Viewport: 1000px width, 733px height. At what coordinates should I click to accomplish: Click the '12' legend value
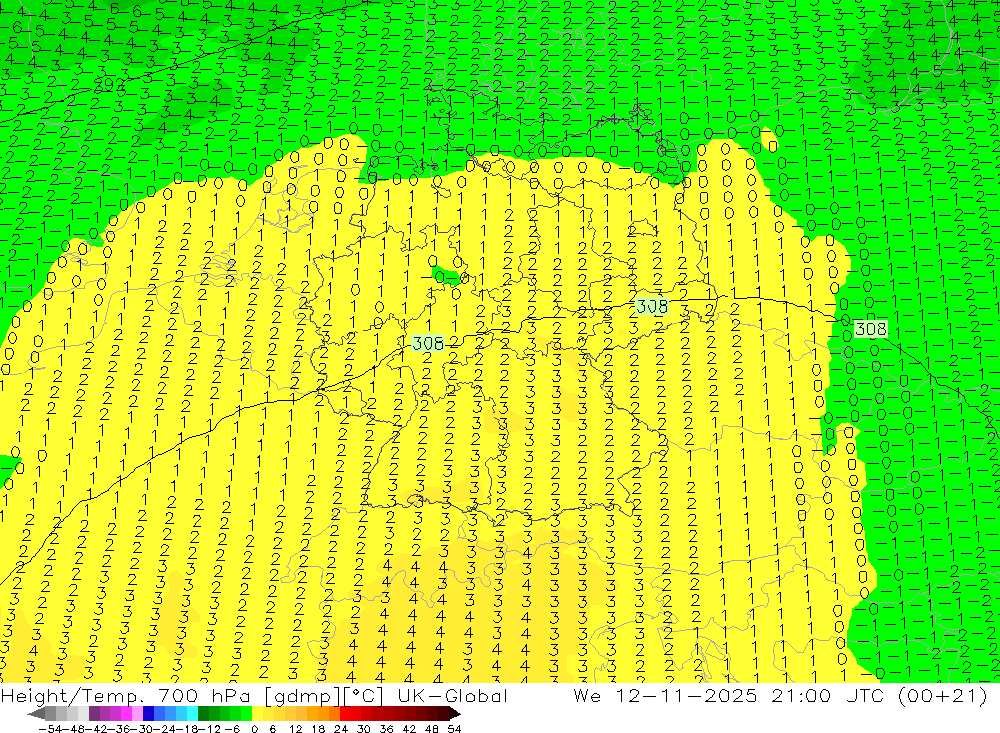coord(295,728)
